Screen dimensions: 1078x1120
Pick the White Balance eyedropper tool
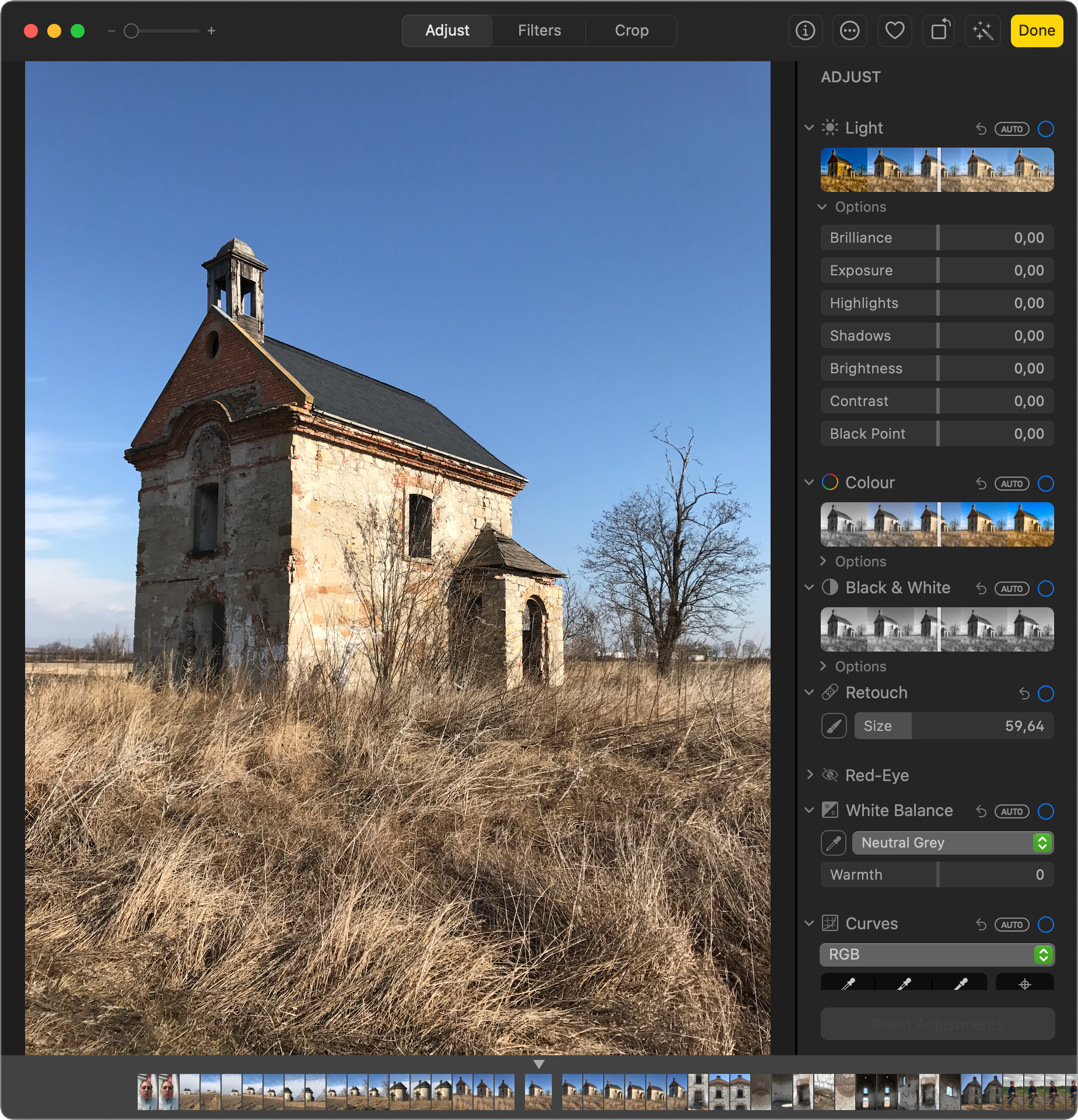[834, 843]
